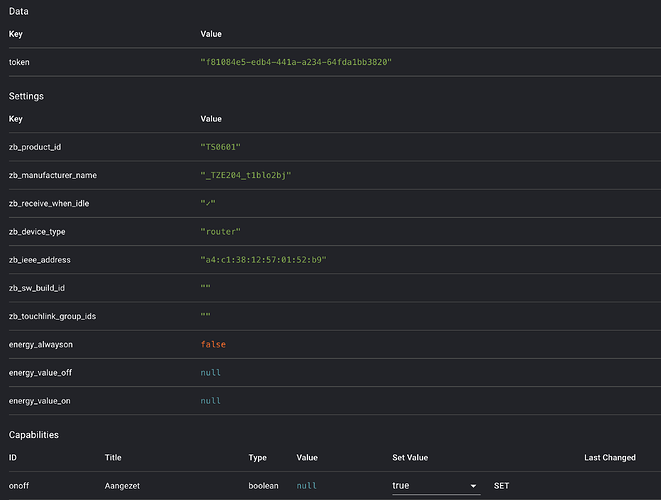The height and width of the screenshot is (500, 661).
Task: Click the Data section heading
Action: coord(19,11)
